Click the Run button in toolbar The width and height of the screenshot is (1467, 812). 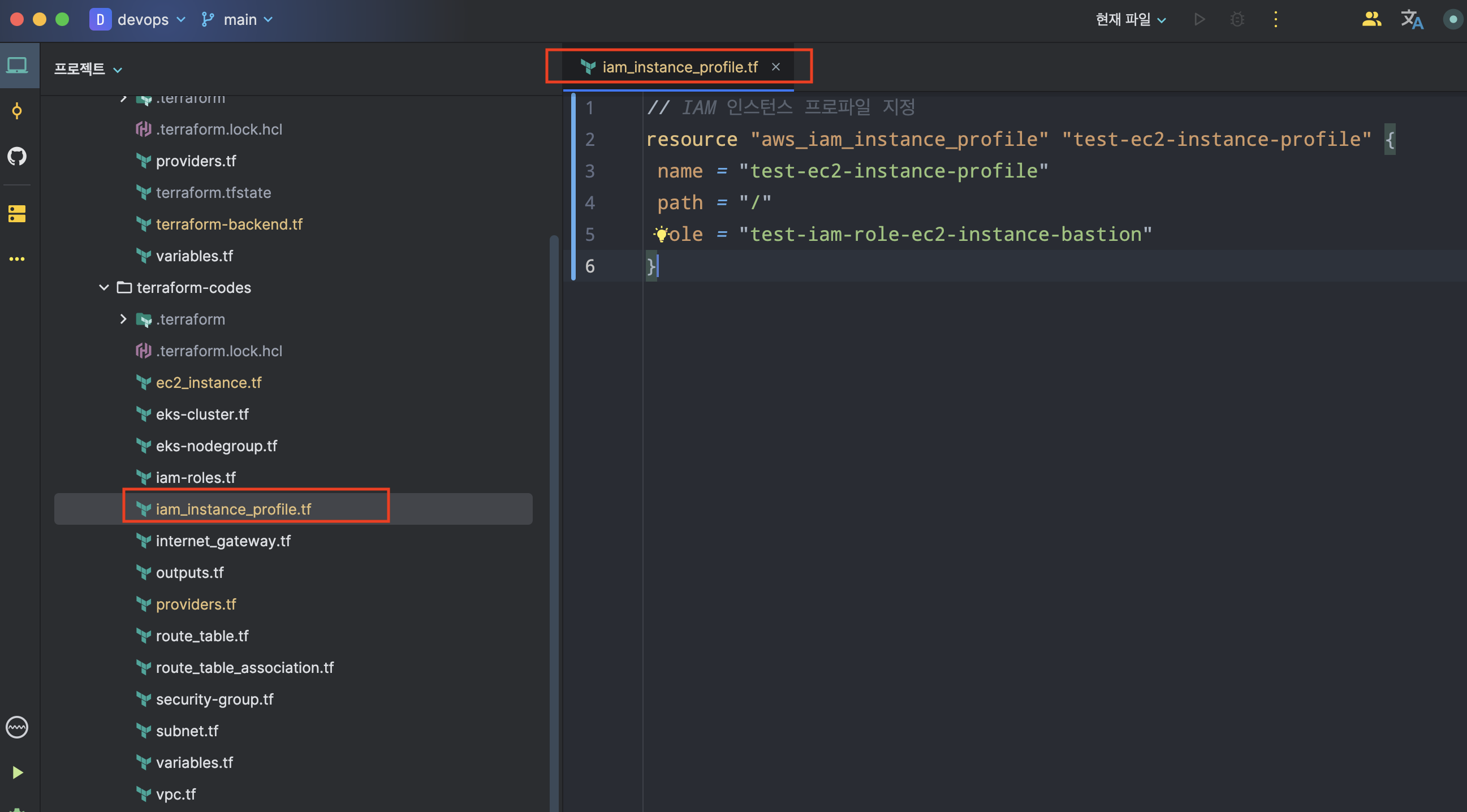[1200, 19]
